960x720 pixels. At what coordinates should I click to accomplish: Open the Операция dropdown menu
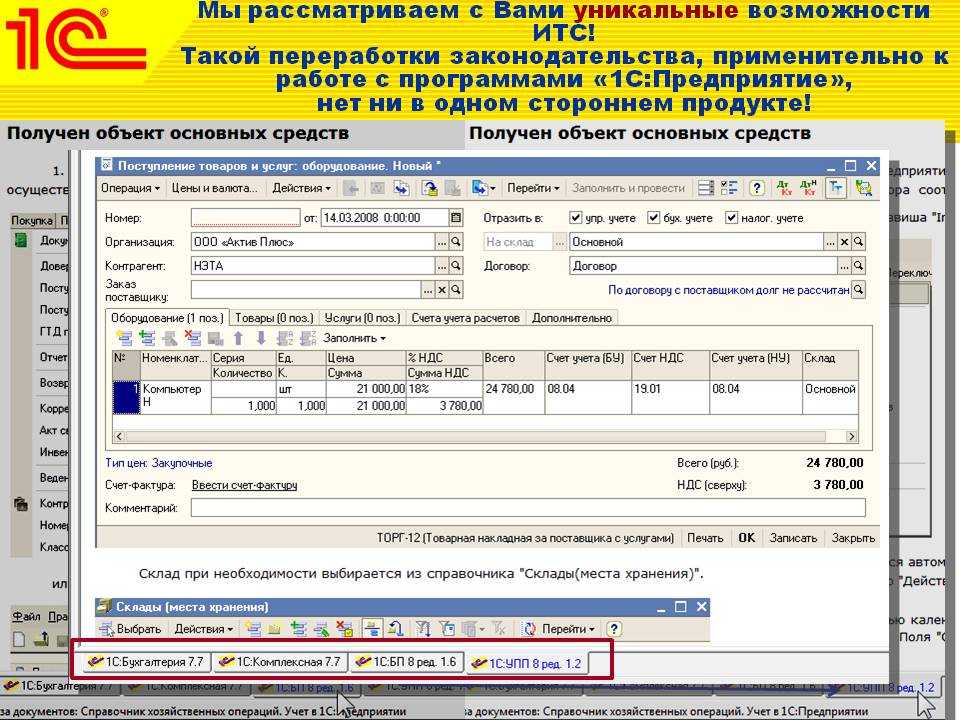(130, 188)
